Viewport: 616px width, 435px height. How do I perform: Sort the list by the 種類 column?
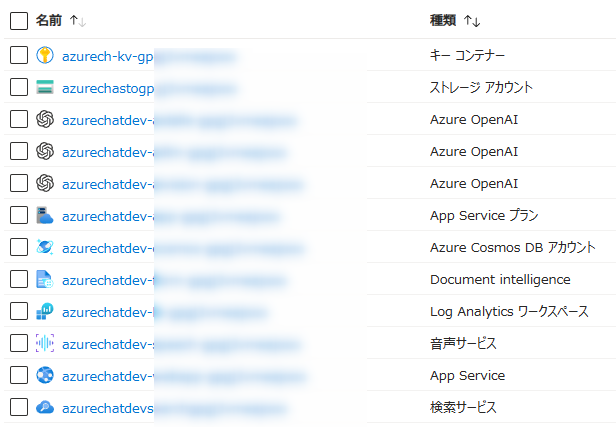(455, 20)
